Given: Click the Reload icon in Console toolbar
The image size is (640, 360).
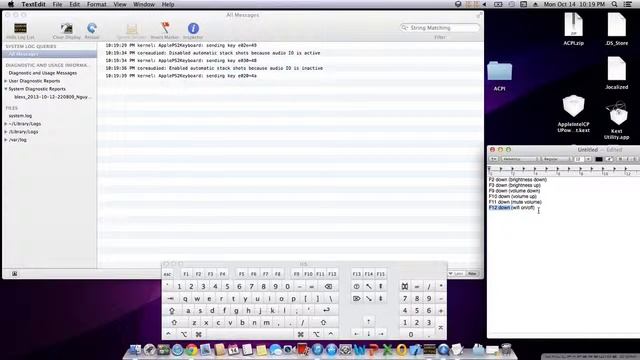Looking at the screenshot, I should [92, 28].
